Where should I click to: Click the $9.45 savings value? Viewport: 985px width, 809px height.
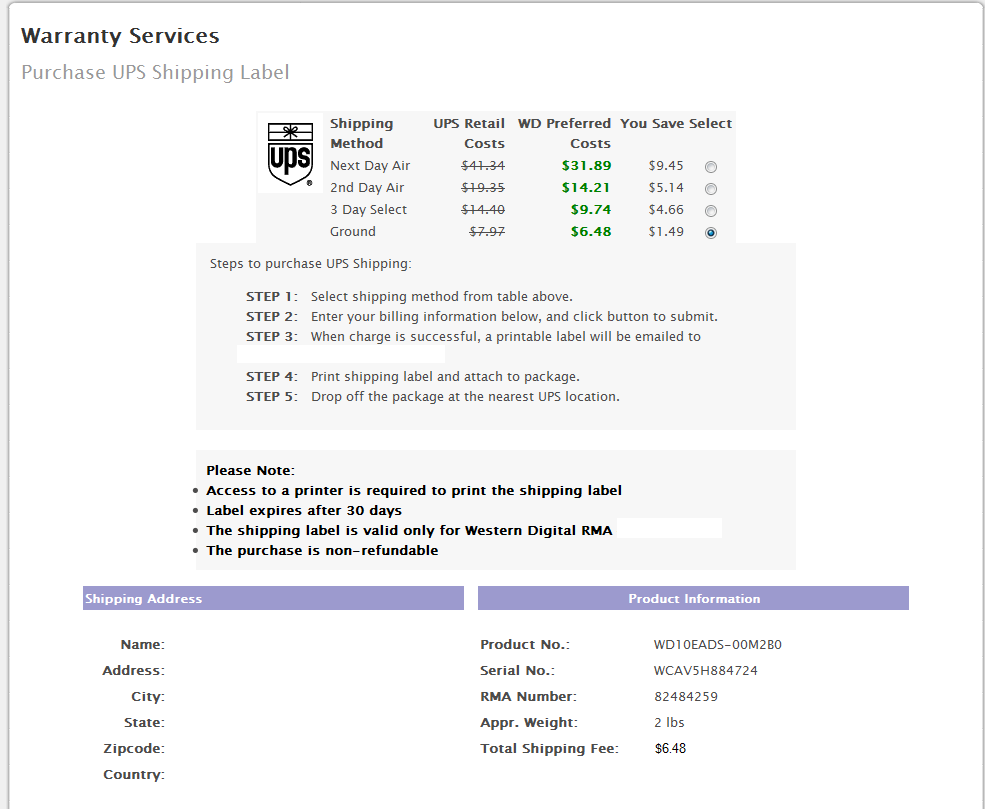click(666, 165)
